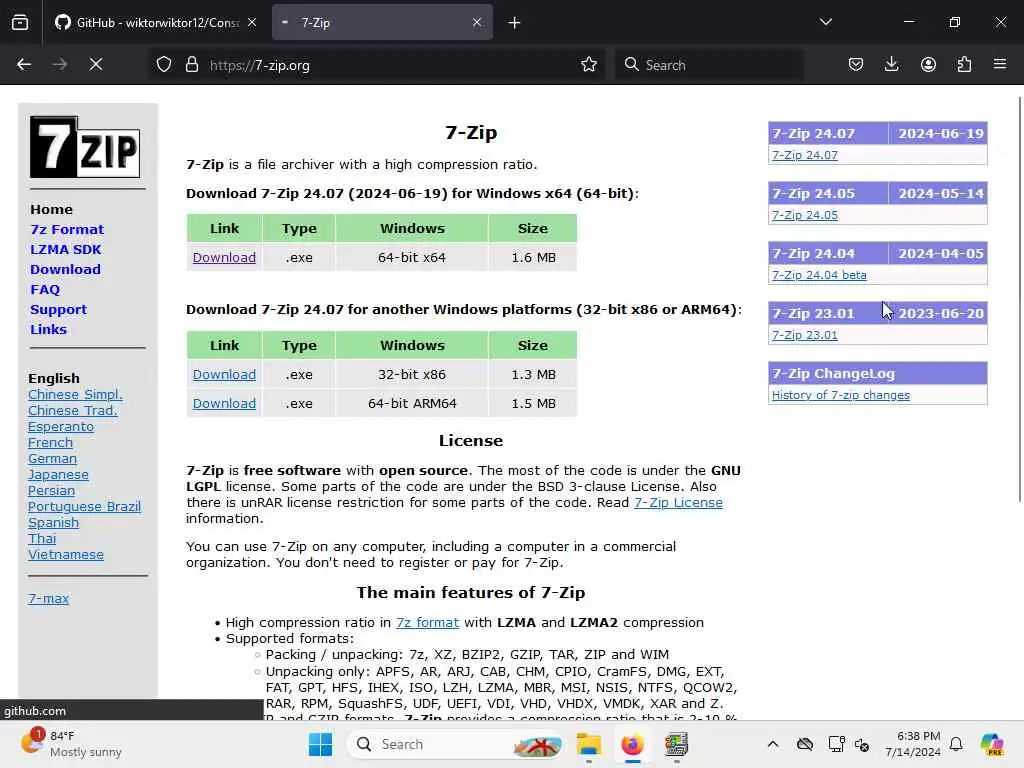Open the Firefox account icon
This screenshot has height=768, width=1024.
click(928, 65)
